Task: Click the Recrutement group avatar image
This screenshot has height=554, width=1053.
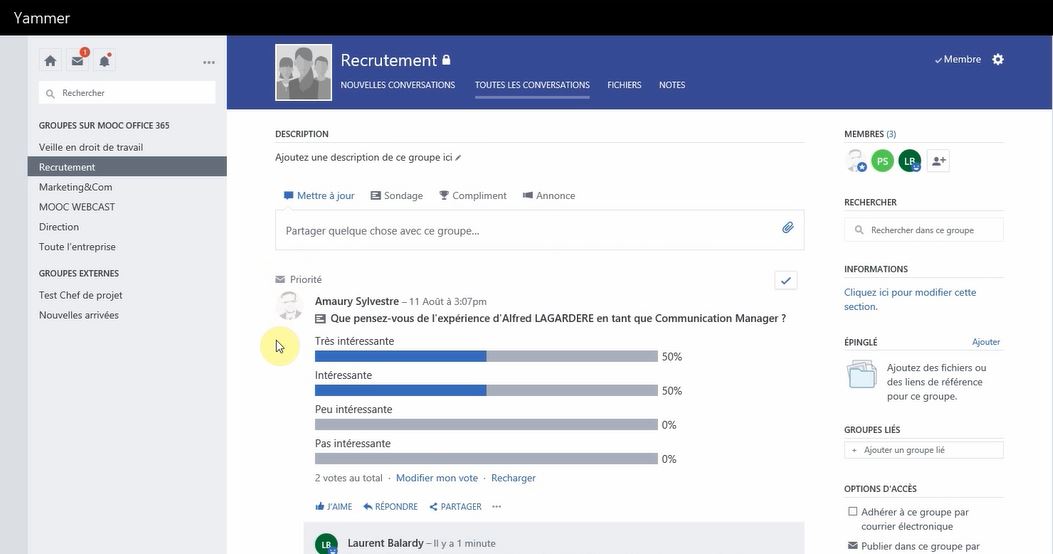Action: (304, 73)
